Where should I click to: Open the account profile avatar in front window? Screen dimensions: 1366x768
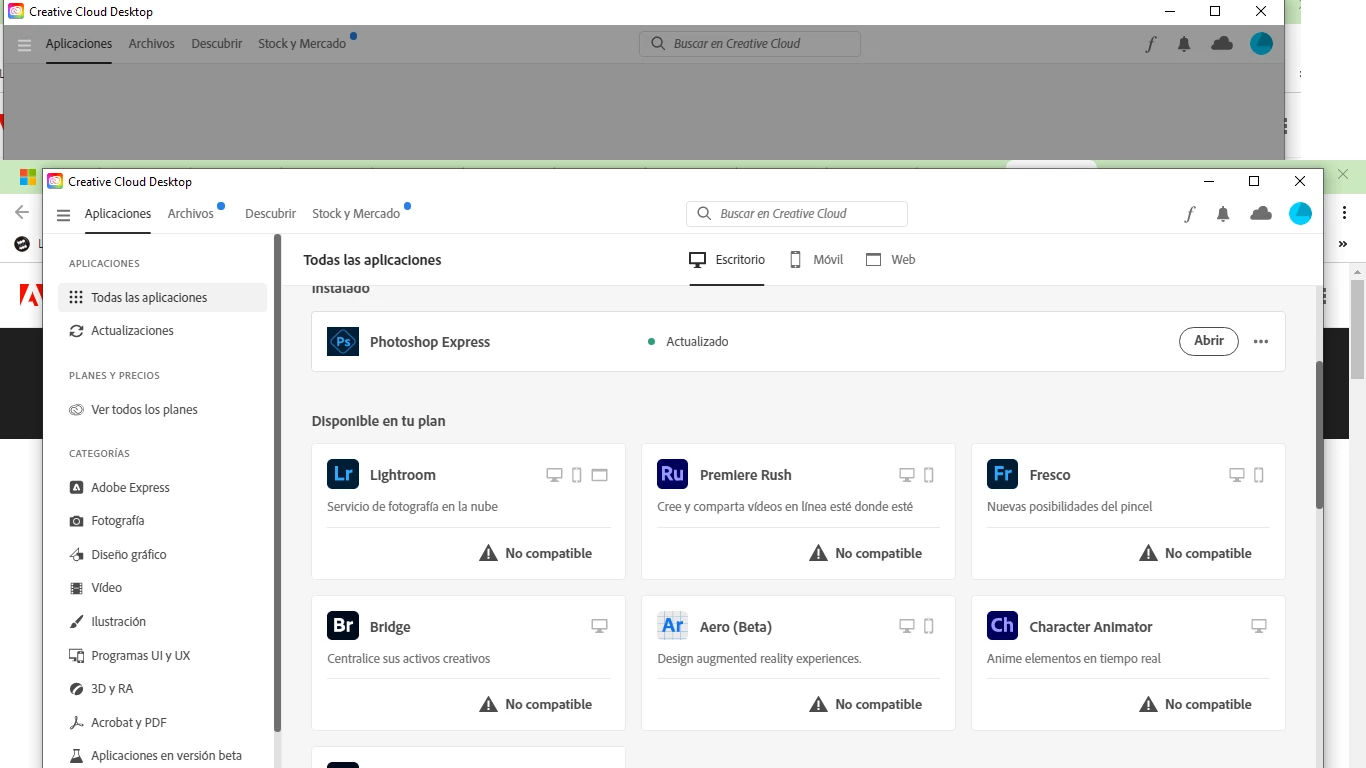click(1300, 213)
